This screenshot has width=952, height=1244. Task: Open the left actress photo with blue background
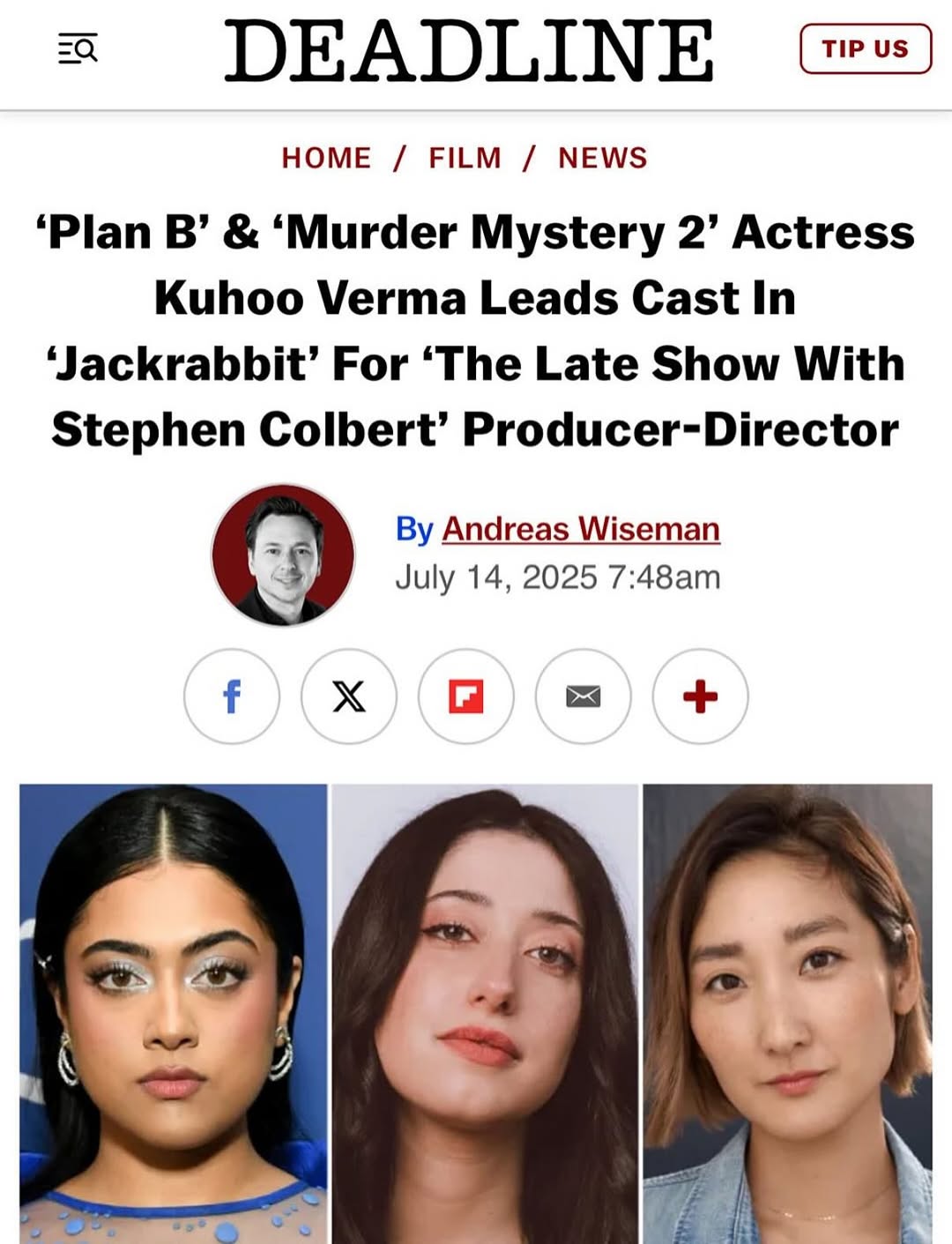pyautogui.click(x=174, y=1014)
